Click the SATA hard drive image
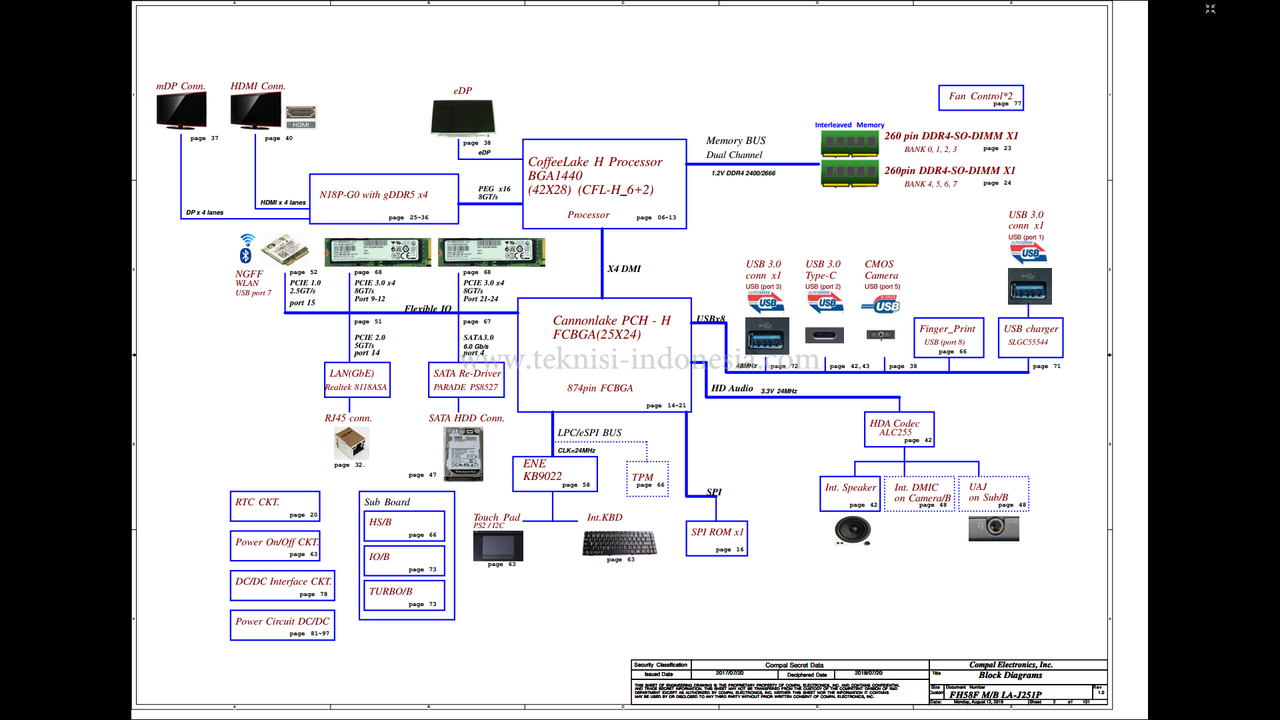This screenshot has width=1280, height=720. [463, 454]
